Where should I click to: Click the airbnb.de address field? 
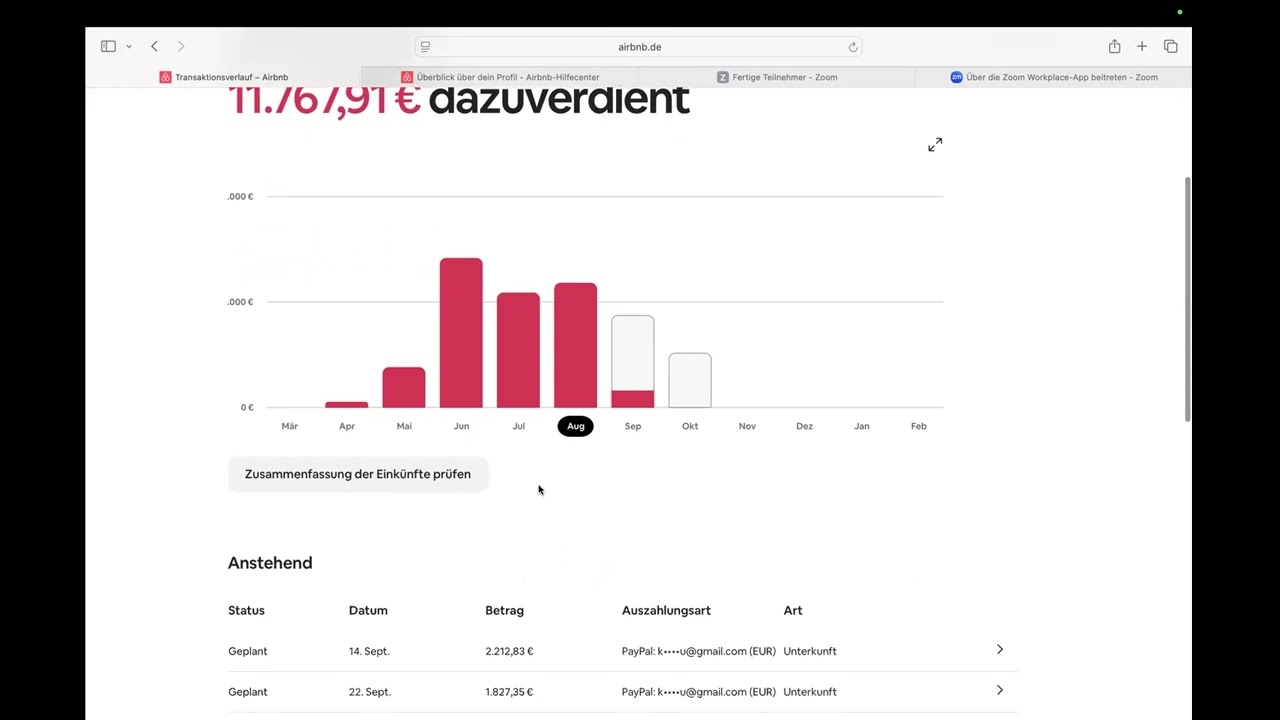pyautogui.click(x=639, y=47)
